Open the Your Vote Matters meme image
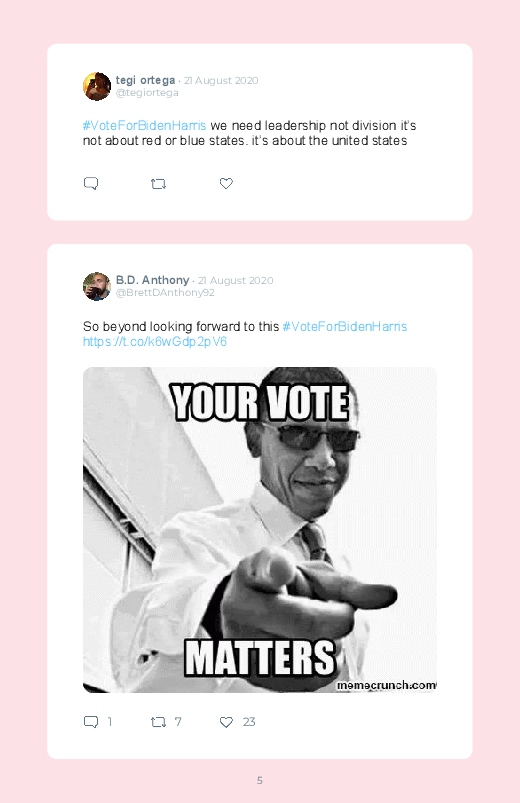The height and width of the screenshot is (803, 520). (x=260, y=530)
